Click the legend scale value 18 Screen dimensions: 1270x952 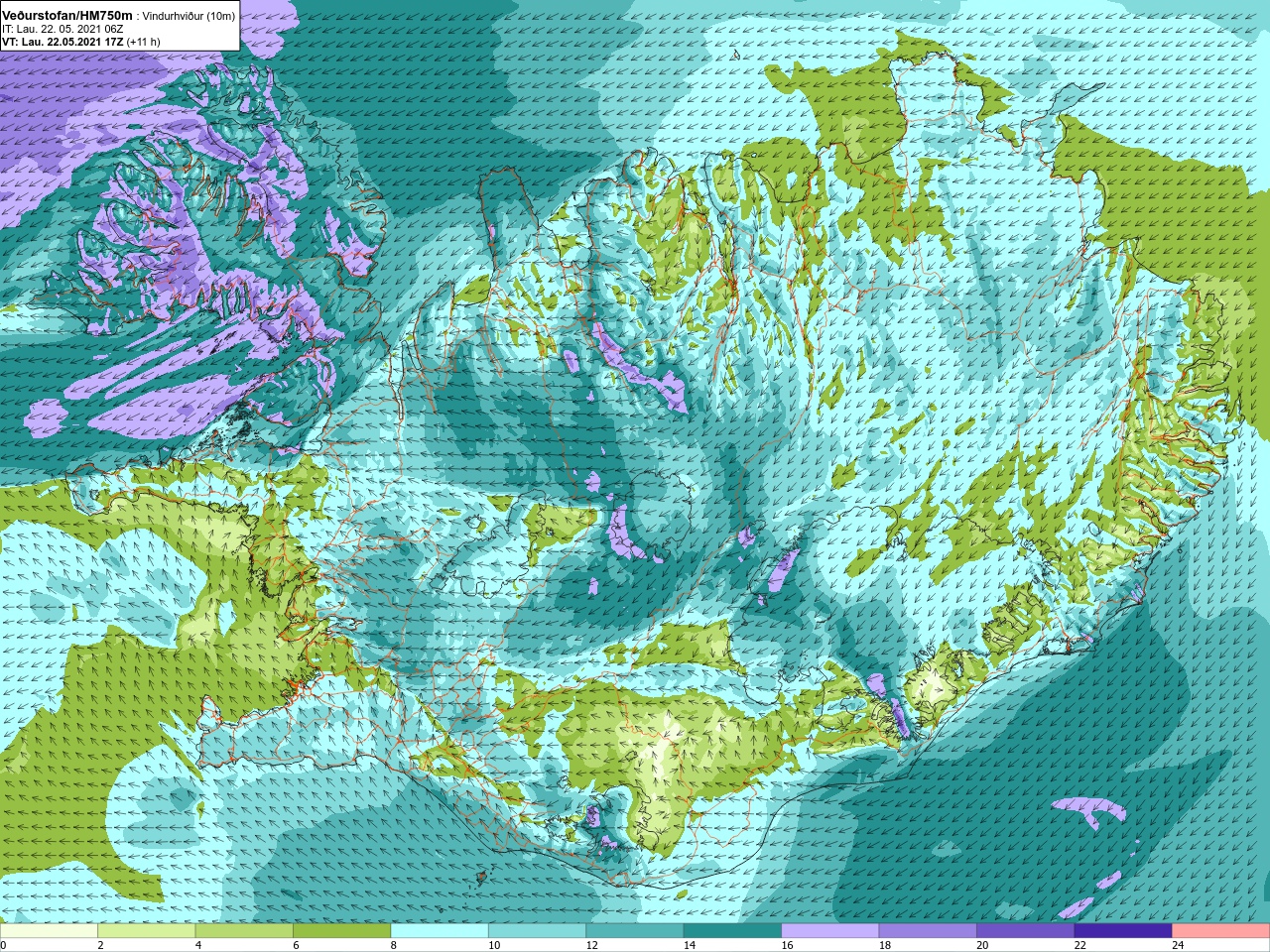click(885, 945)
